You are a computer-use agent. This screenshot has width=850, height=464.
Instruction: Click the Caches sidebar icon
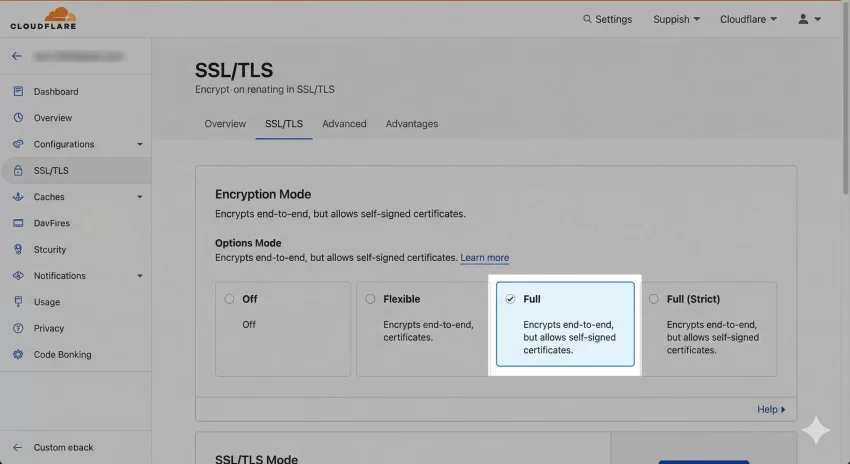tap(18, 196)
